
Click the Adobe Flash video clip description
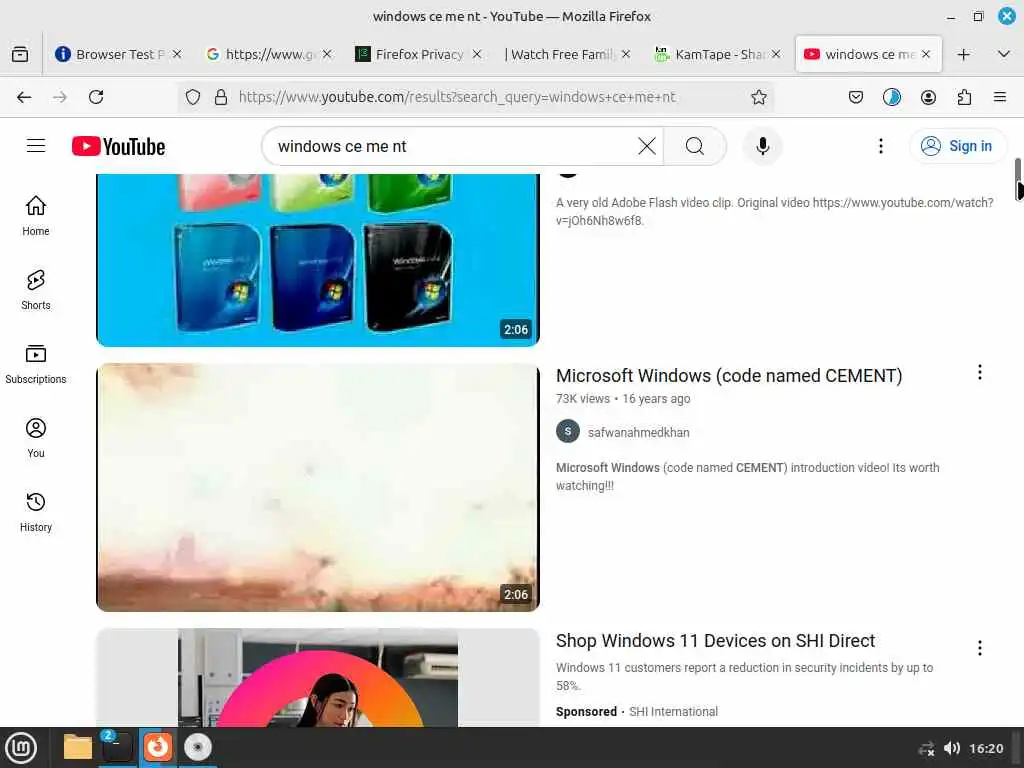pyautogui.click(x=775, y=212)
